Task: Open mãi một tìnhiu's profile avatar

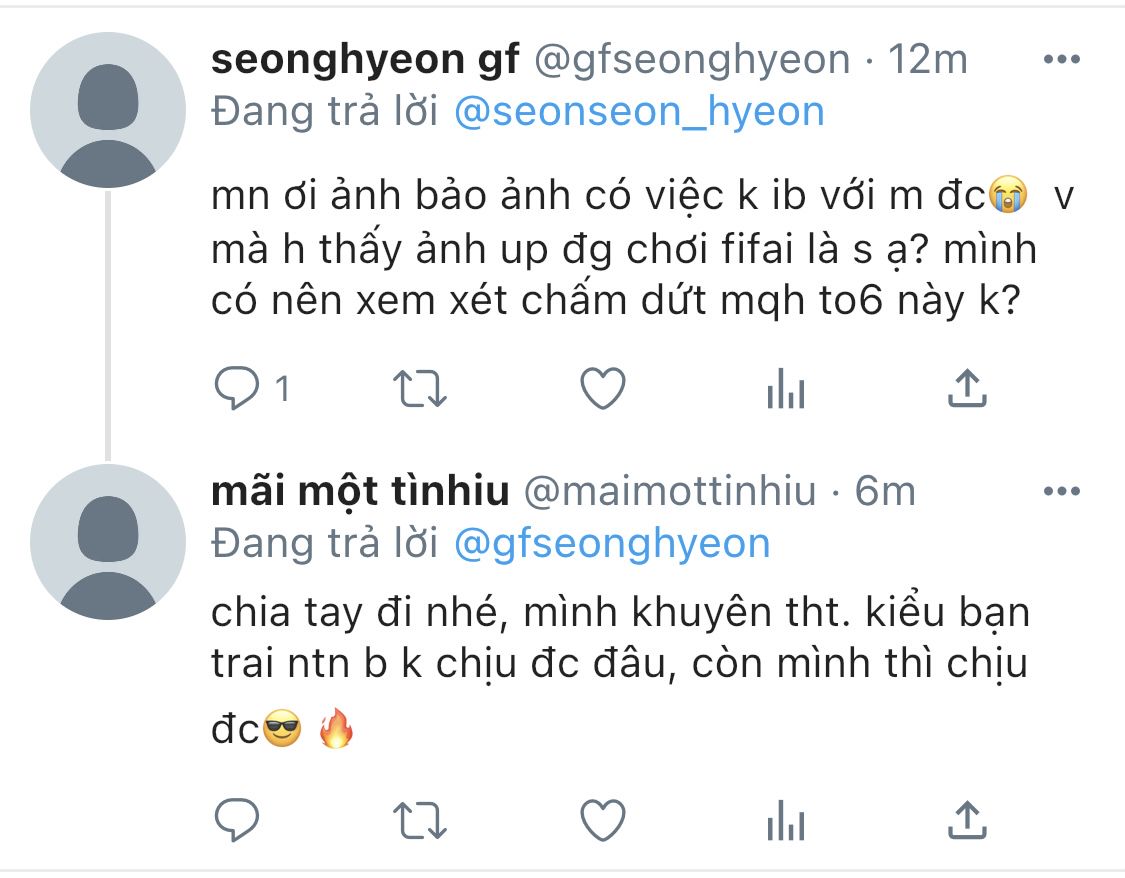Action: coord(108,542)
